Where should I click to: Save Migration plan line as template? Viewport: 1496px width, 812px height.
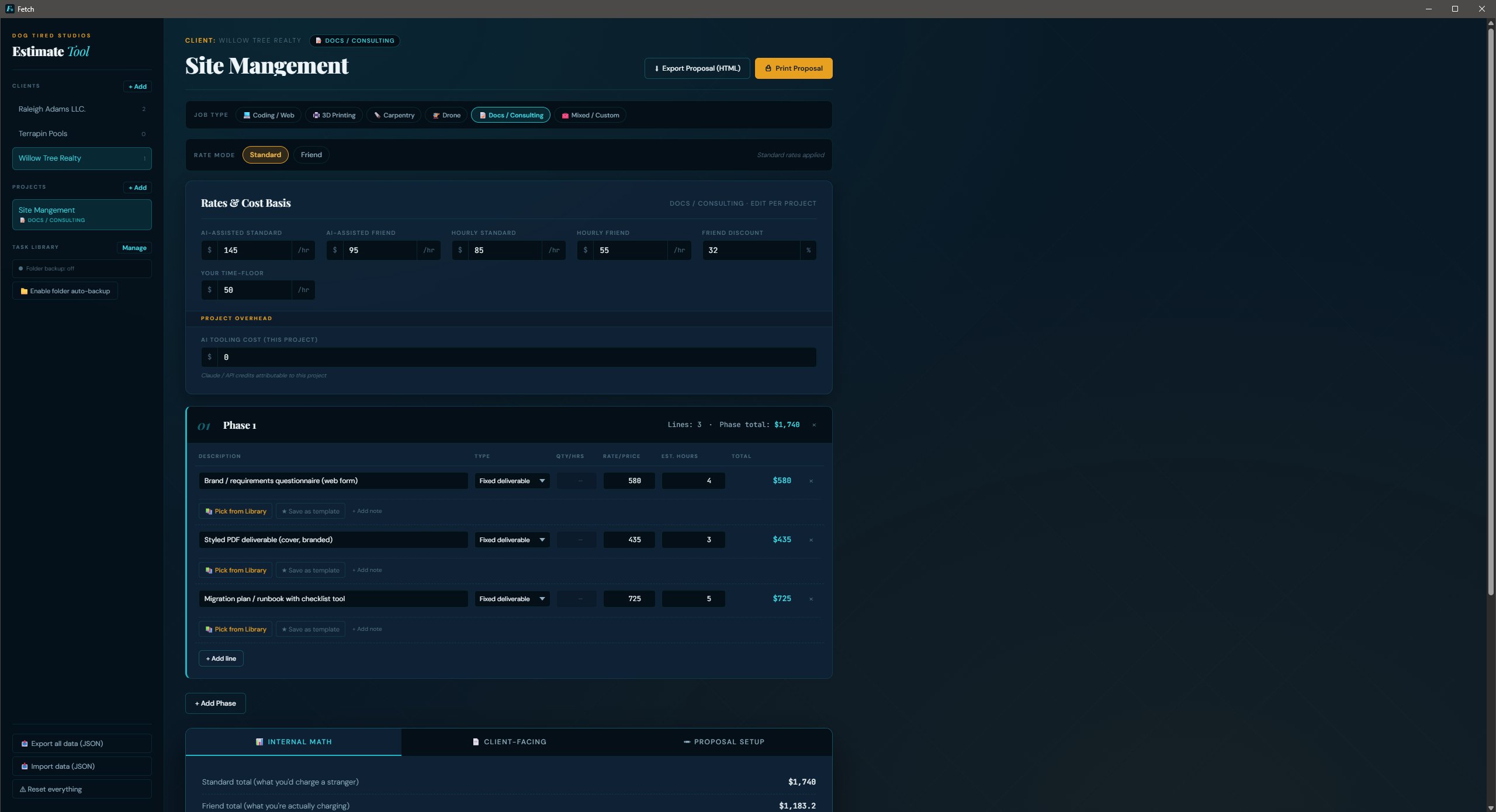pyautogui.click(x=310, y=629)
